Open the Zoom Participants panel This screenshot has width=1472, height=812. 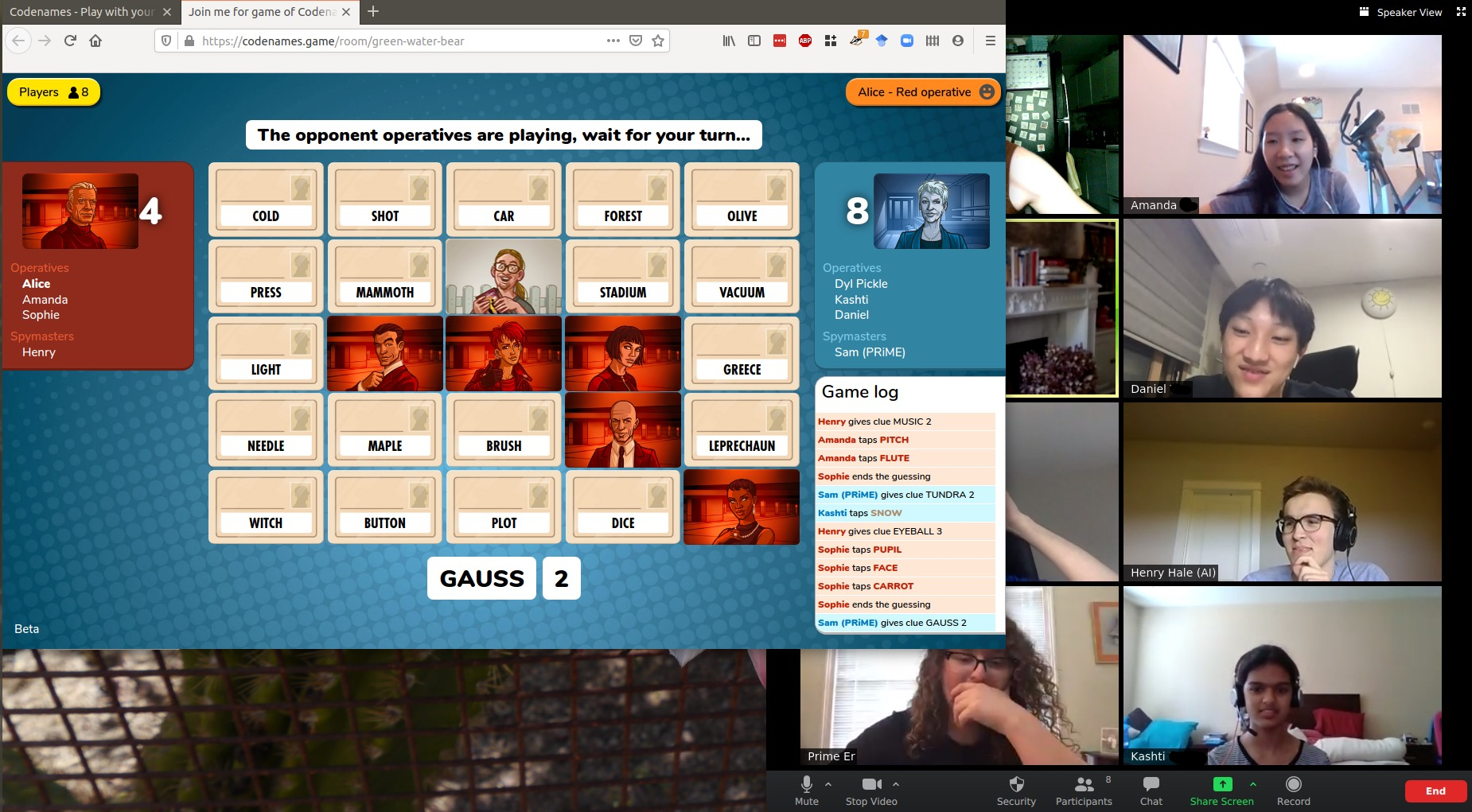1084,791
